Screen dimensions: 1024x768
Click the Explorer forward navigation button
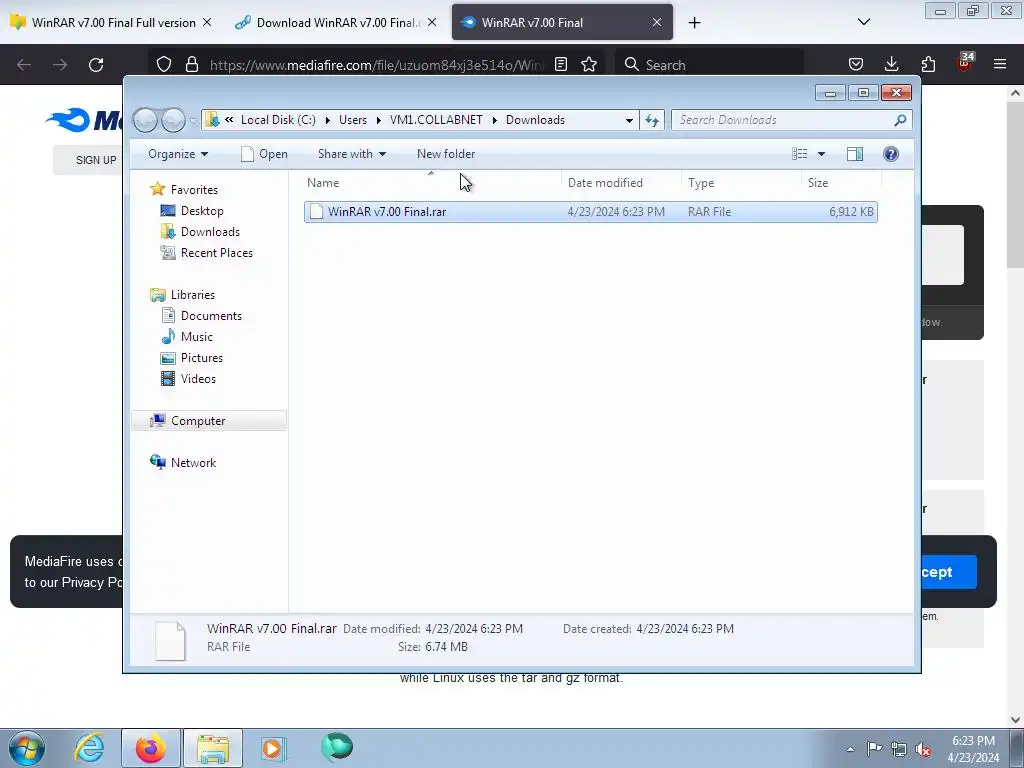pos(173,120)
